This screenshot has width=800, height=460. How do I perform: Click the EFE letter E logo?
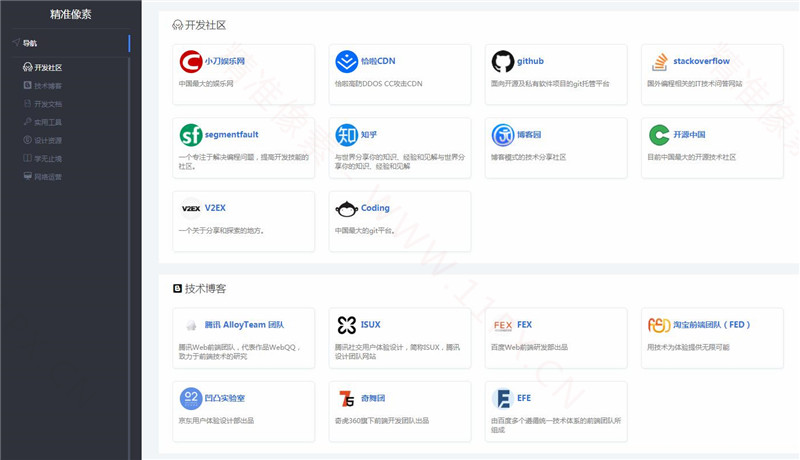click(503, 398)
